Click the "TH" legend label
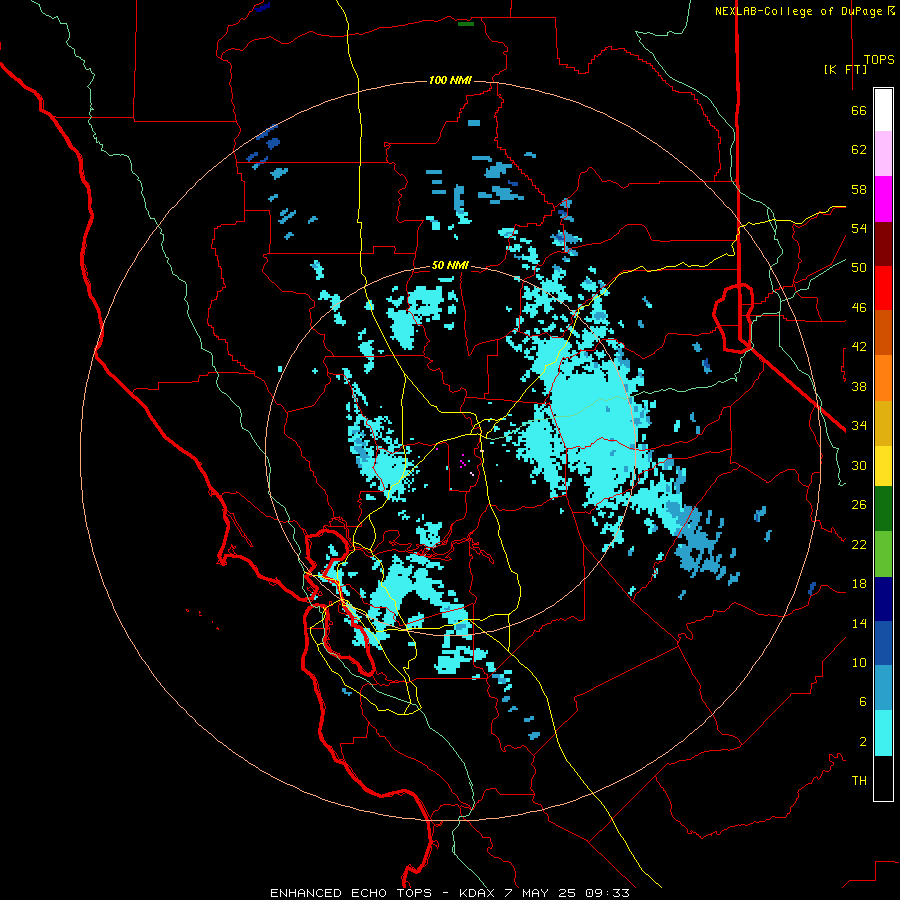This screenshot has height=900, width=900. tap(859, 781)
